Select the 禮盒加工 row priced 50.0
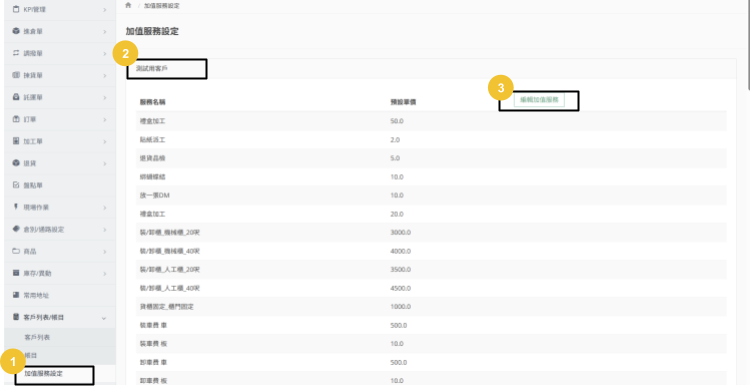750x386 pixels. click(431, 121)
